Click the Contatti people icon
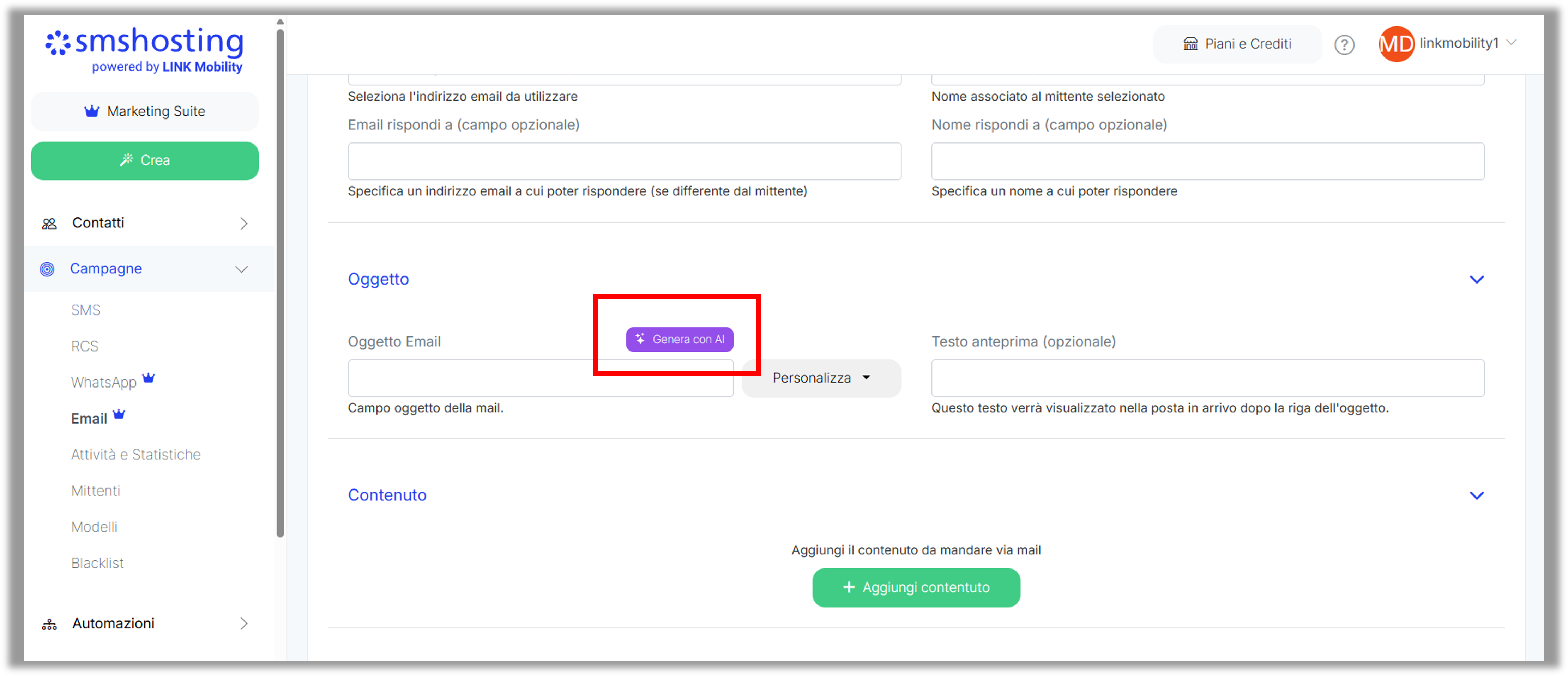The height and width of the screenshot is (676, 1568). coord(49,223)
